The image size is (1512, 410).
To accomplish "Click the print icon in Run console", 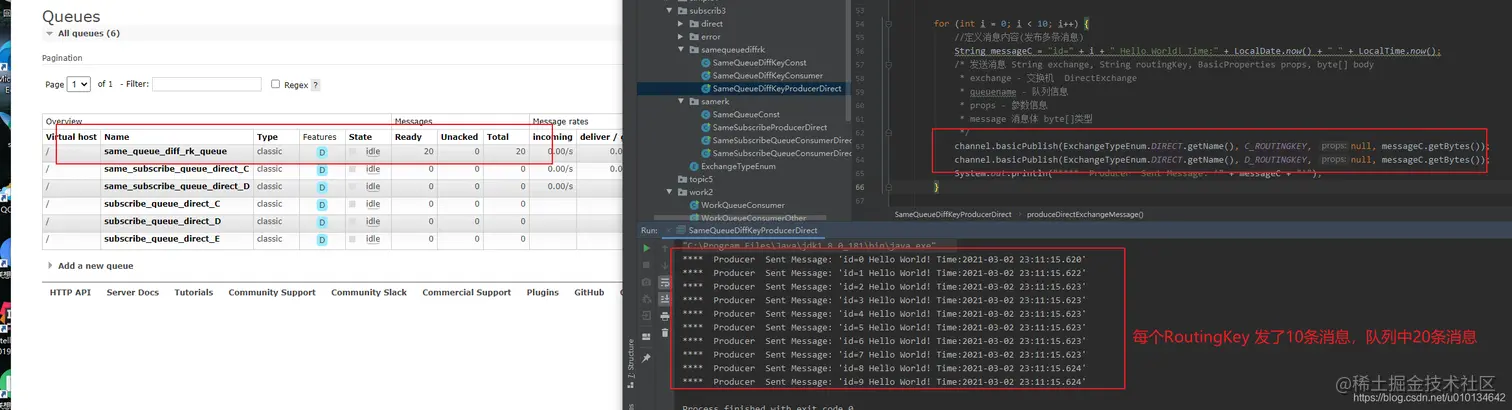I will [665, 316].
